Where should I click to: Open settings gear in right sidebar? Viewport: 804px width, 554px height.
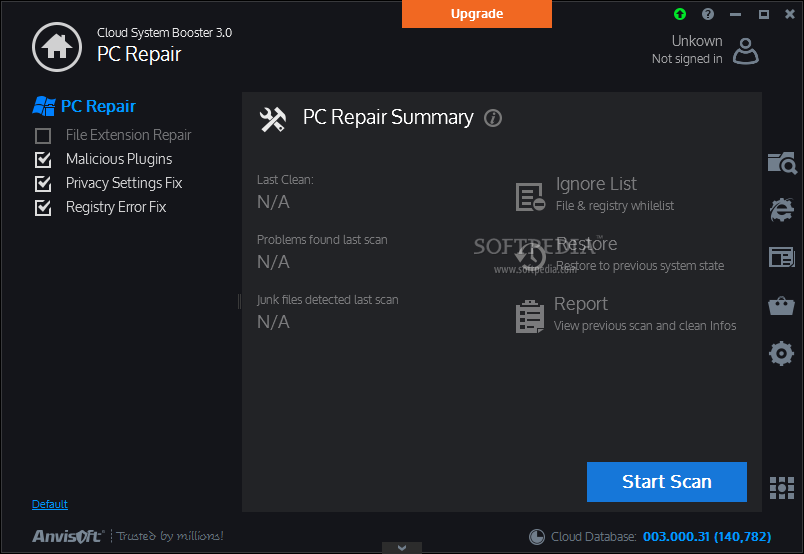[x=781, y=353]
